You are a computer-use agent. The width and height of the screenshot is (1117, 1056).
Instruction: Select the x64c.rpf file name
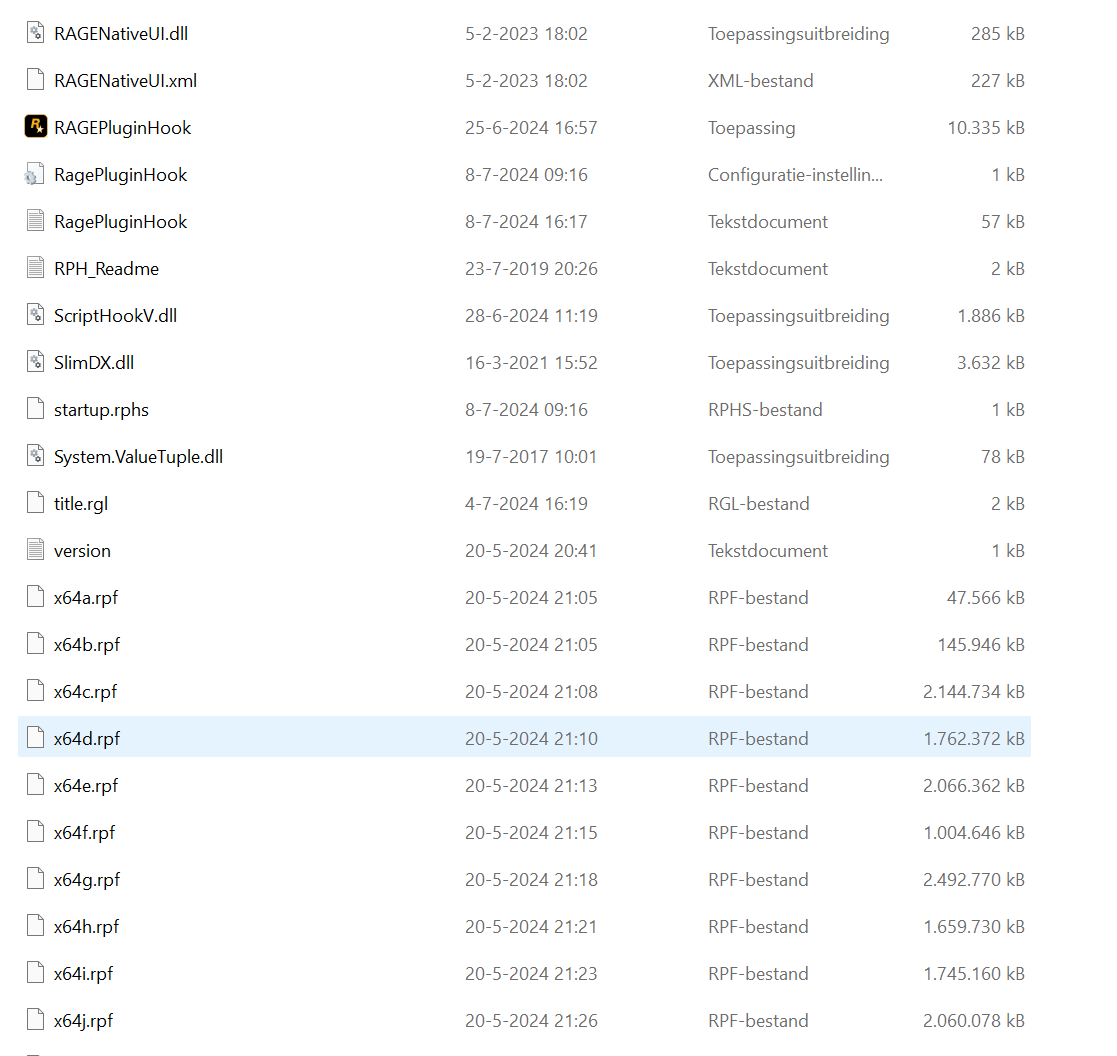[x=85, y=693]
